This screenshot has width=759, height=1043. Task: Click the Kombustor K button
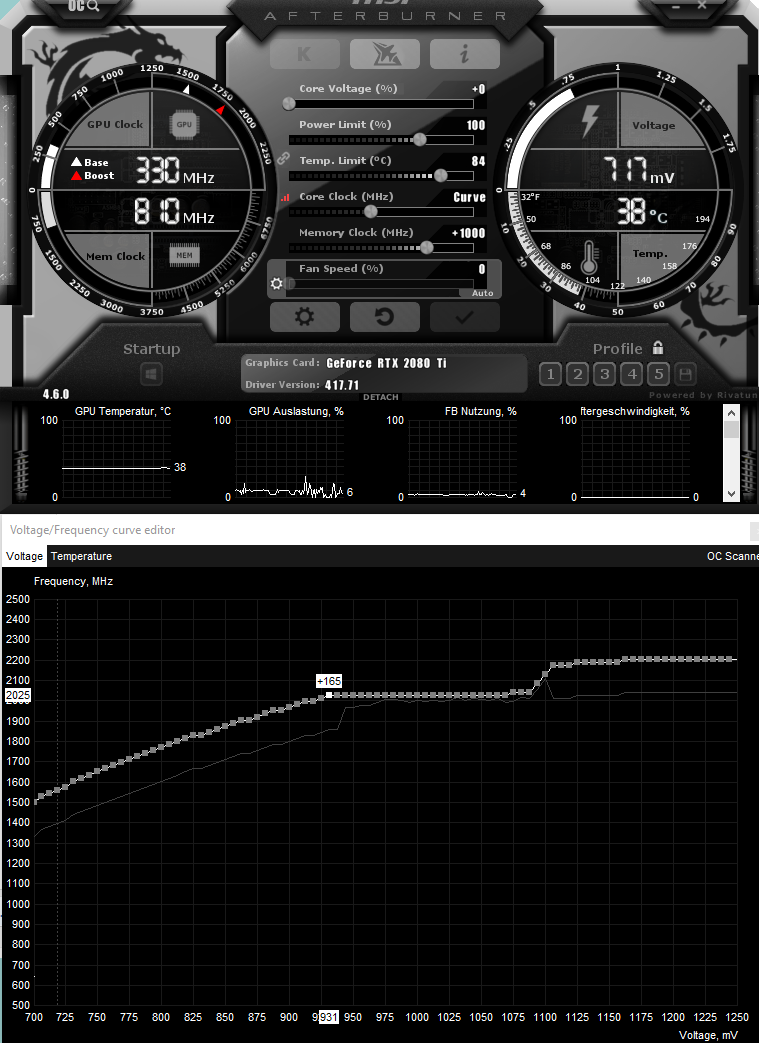coord(305,54)
